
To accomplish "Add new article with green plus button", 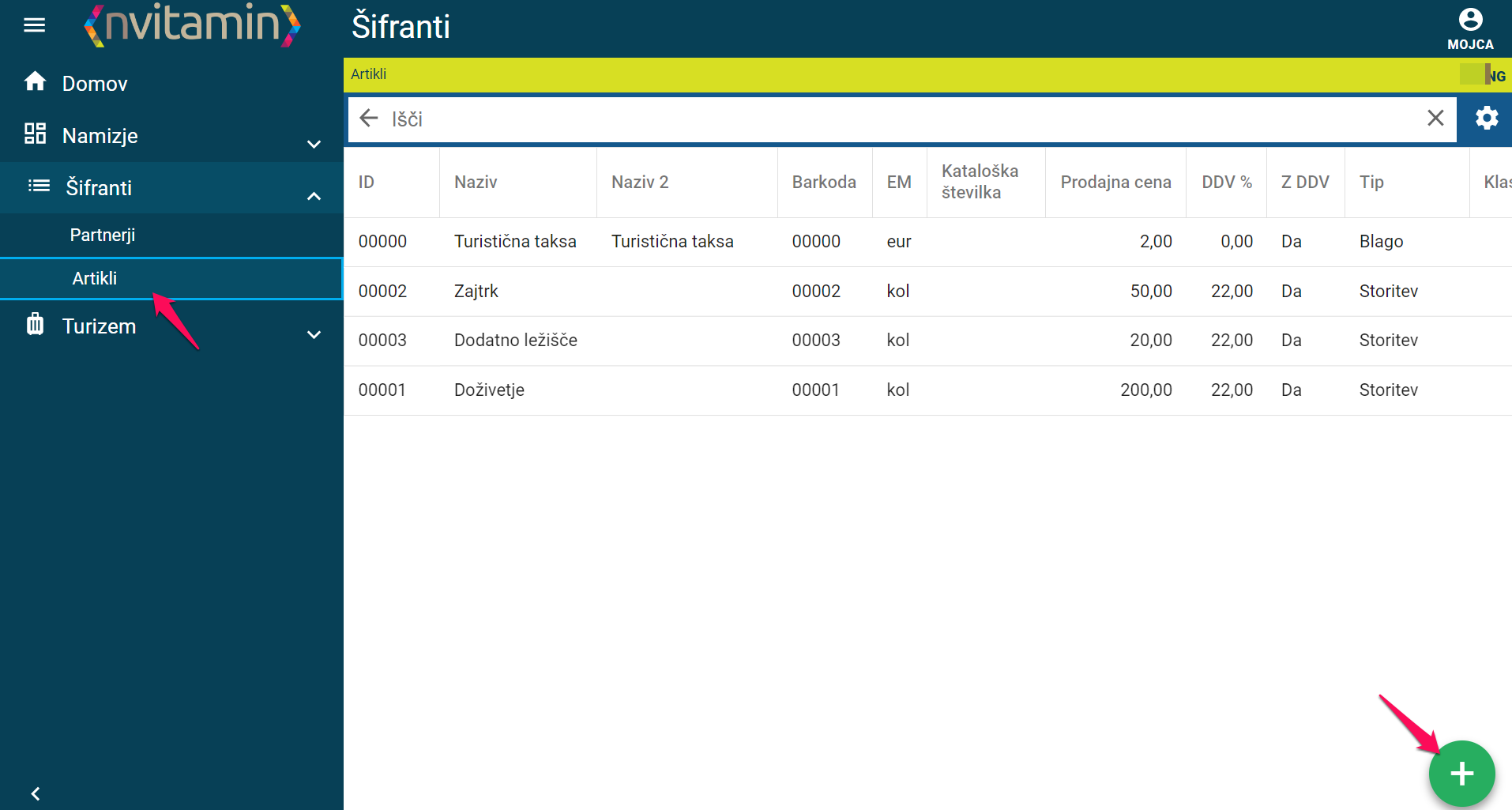I will coord(1461,774).
